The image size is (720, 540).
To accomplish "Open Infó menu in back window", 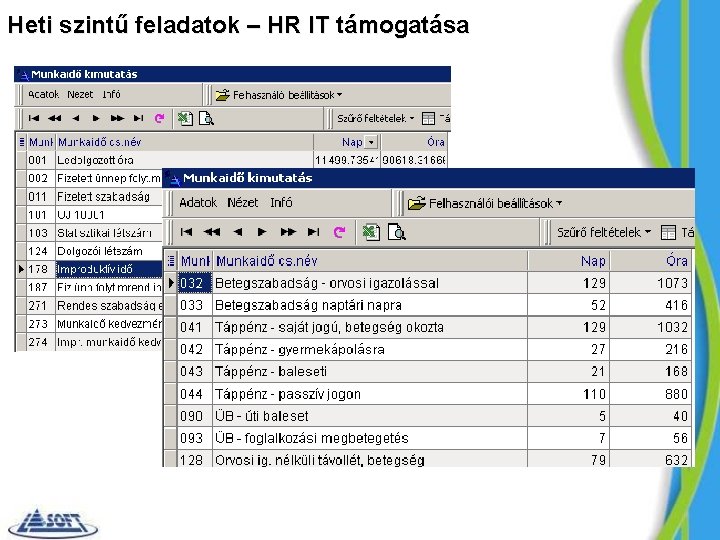I will (x=111, y=94).
